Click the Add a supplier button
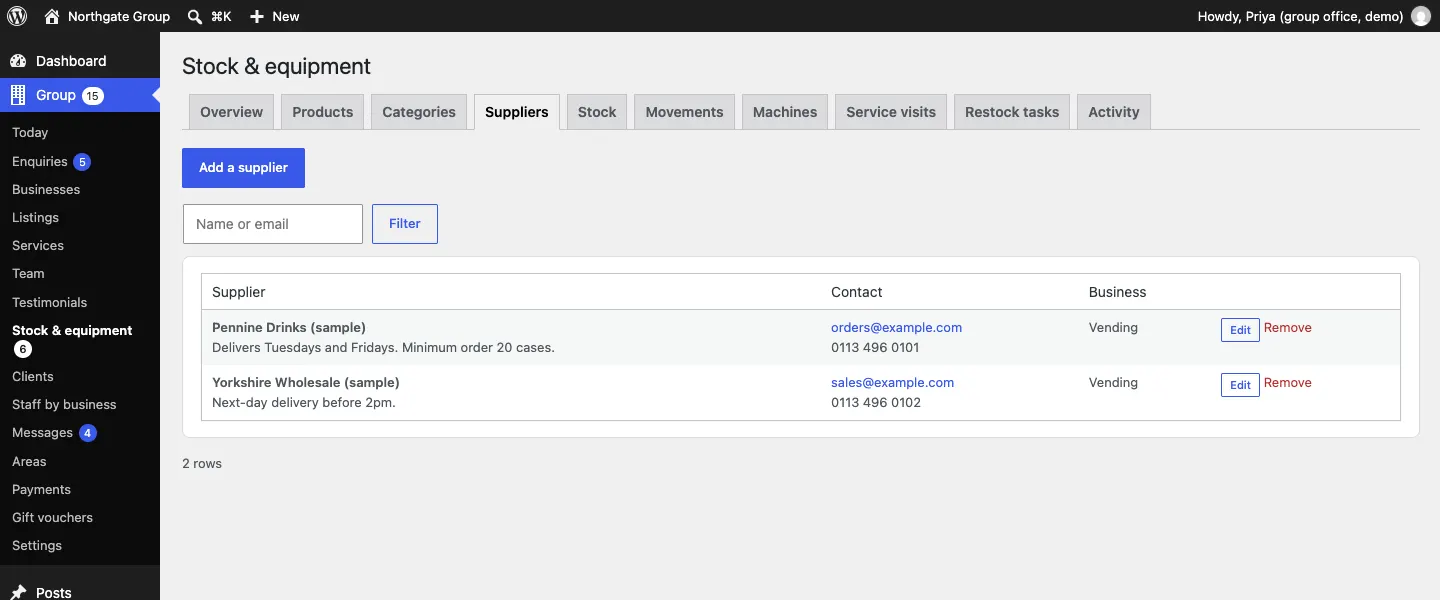The height and width of the screenshot is (600, 1440). click(x=243, y=168)
